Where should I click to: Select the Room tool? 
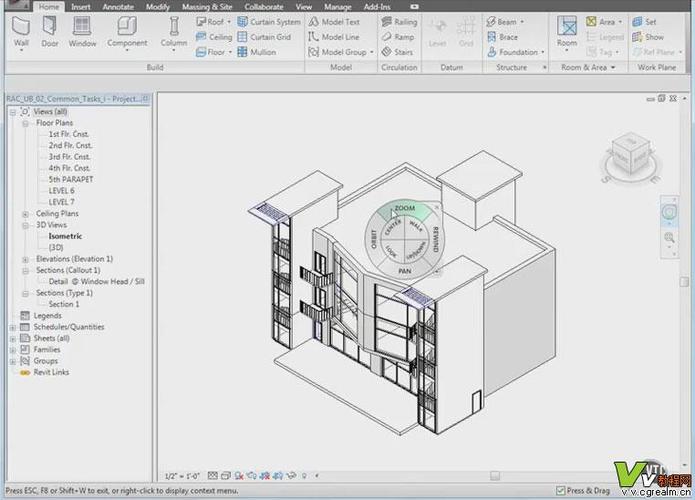(x=567, y=30)
